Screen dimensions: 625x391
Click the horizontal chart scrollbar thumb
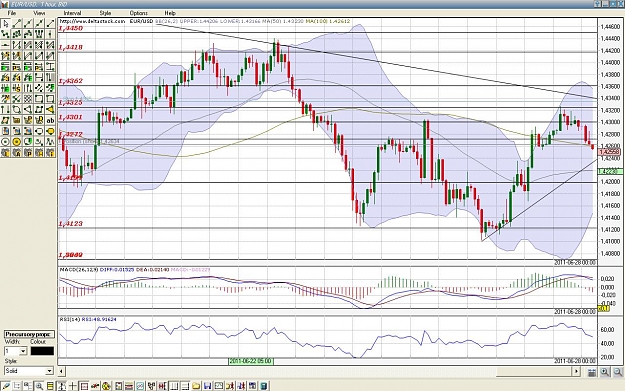(x=534, y=371)
